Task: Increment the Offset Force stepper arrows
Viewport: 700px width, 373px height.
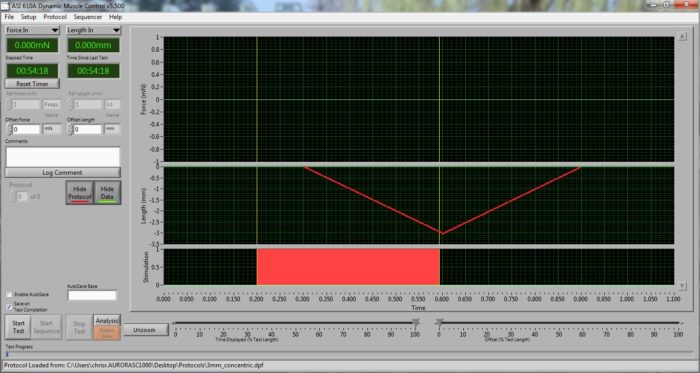Action: coord(9,127)
